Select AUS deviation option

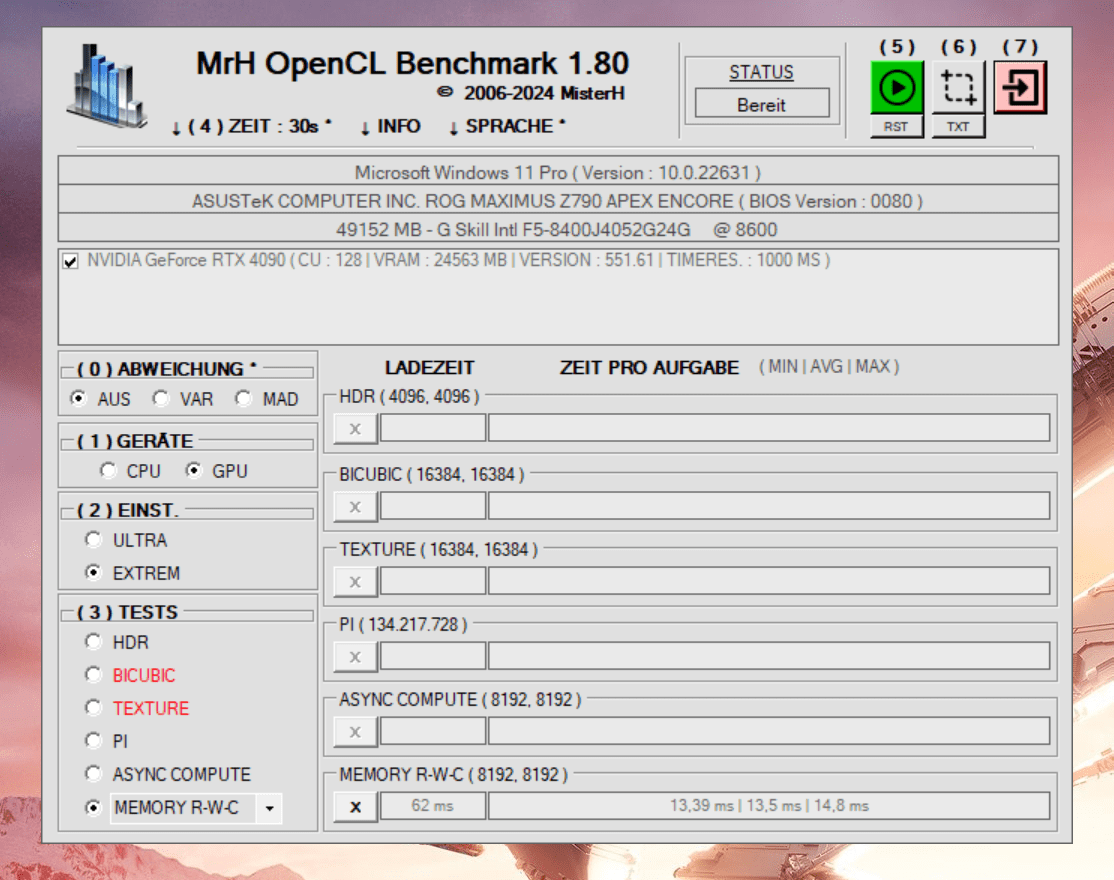(x=78, y=398)
